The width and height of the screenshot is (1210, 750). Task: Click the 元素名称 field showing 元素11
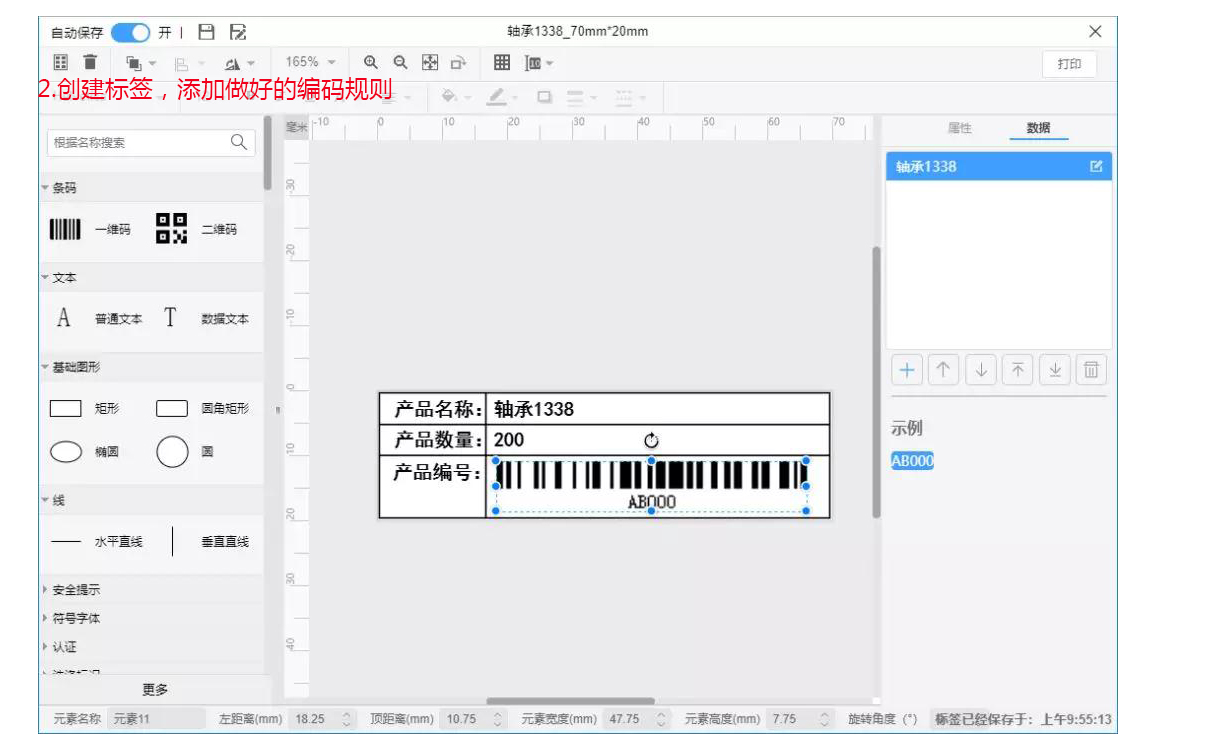156,719
